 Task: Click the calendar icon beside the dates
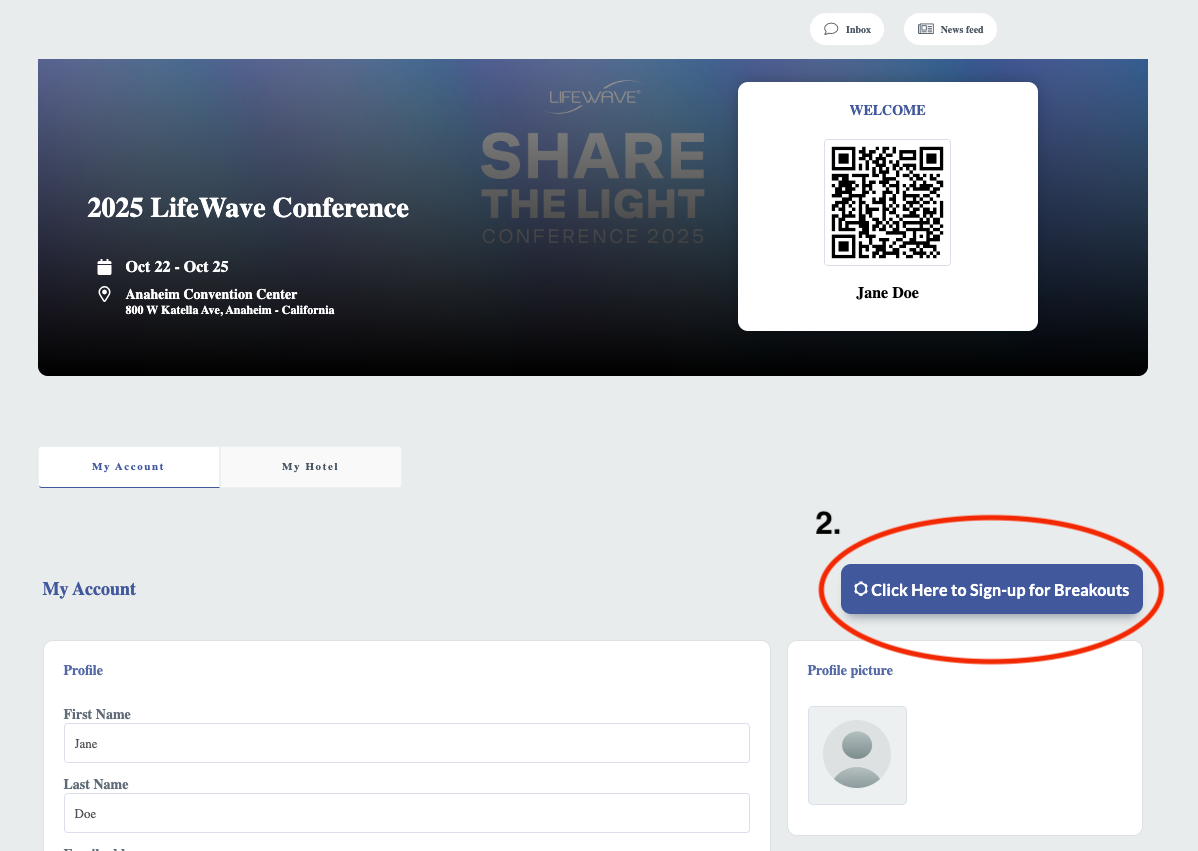104,267
